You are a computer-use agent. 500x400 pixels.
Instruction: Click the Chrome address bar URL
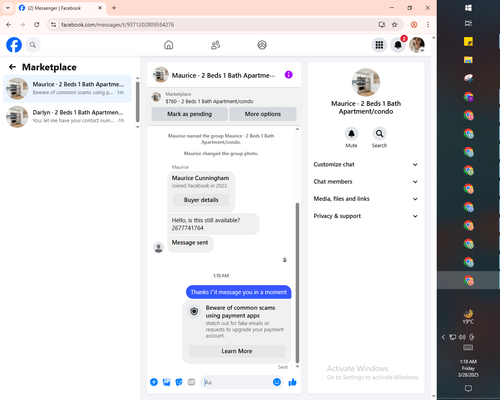point(118,25)
